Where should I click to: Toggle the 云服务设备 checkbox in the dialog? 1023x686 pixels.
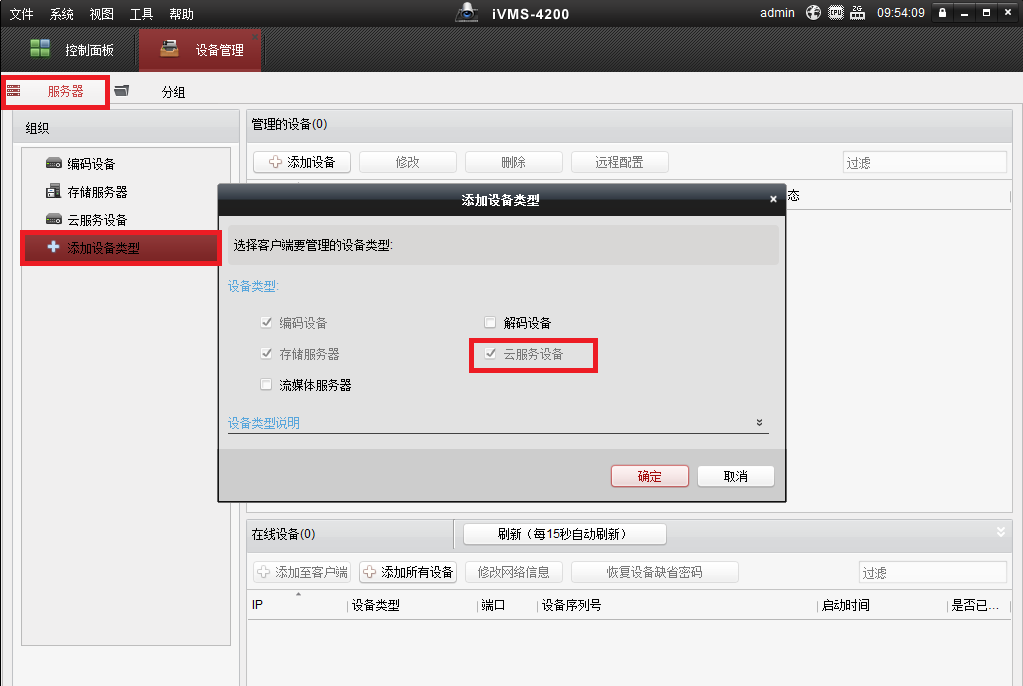[x=490, y=354]
